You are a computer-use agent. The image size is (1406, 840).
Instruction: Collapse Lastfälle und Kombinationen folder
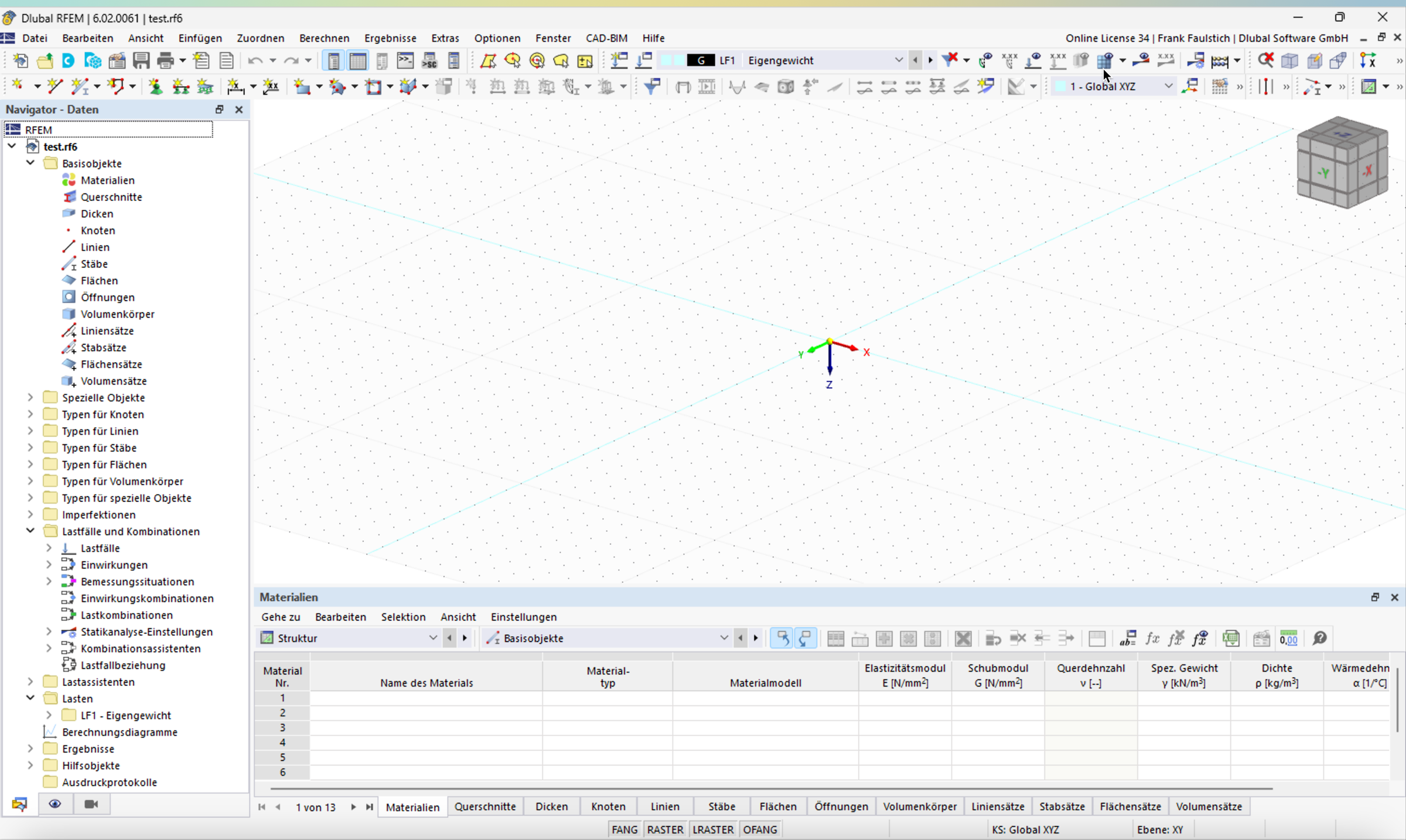pyautogui.click(x=30, y=531)
